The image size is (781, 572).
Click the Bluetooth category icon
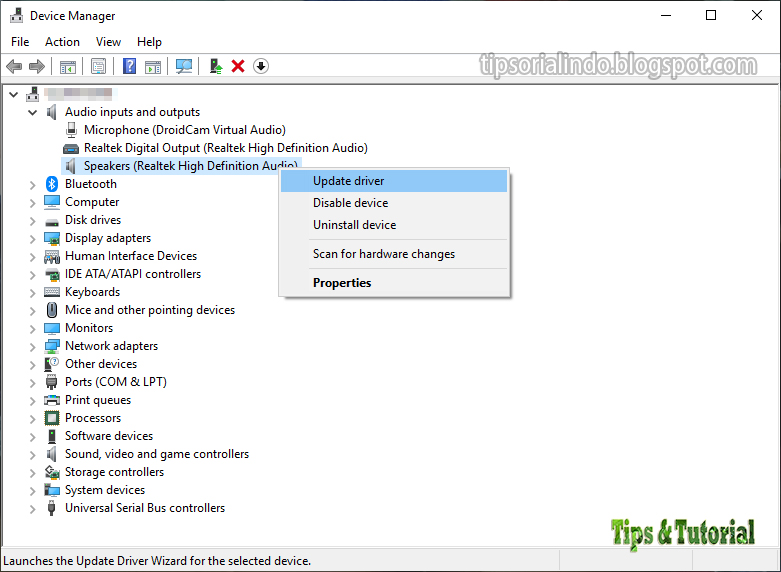52,184
